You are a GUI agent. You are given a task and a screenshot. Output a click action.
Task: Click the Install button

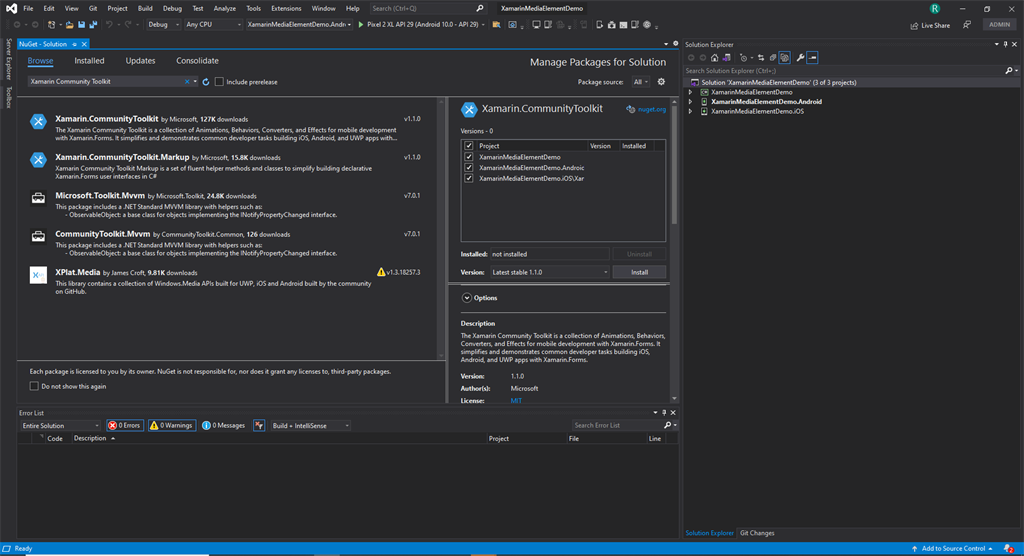pos(639,272)
